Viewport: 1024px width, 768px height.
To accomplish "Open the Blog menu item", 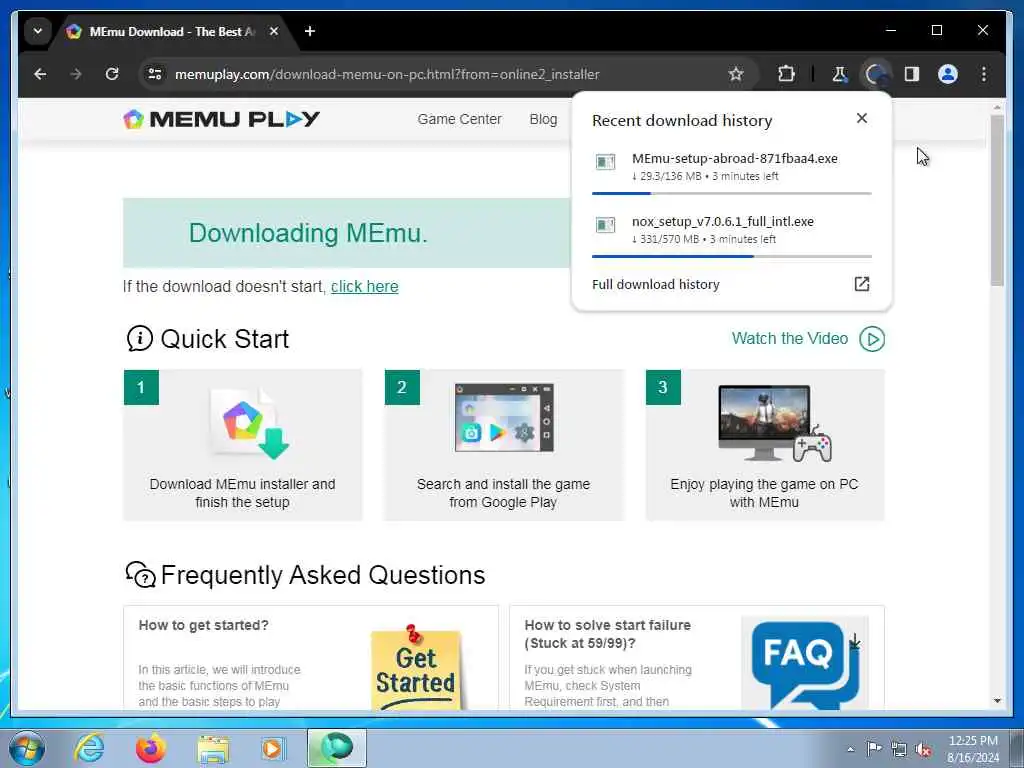I will [543, 120].
